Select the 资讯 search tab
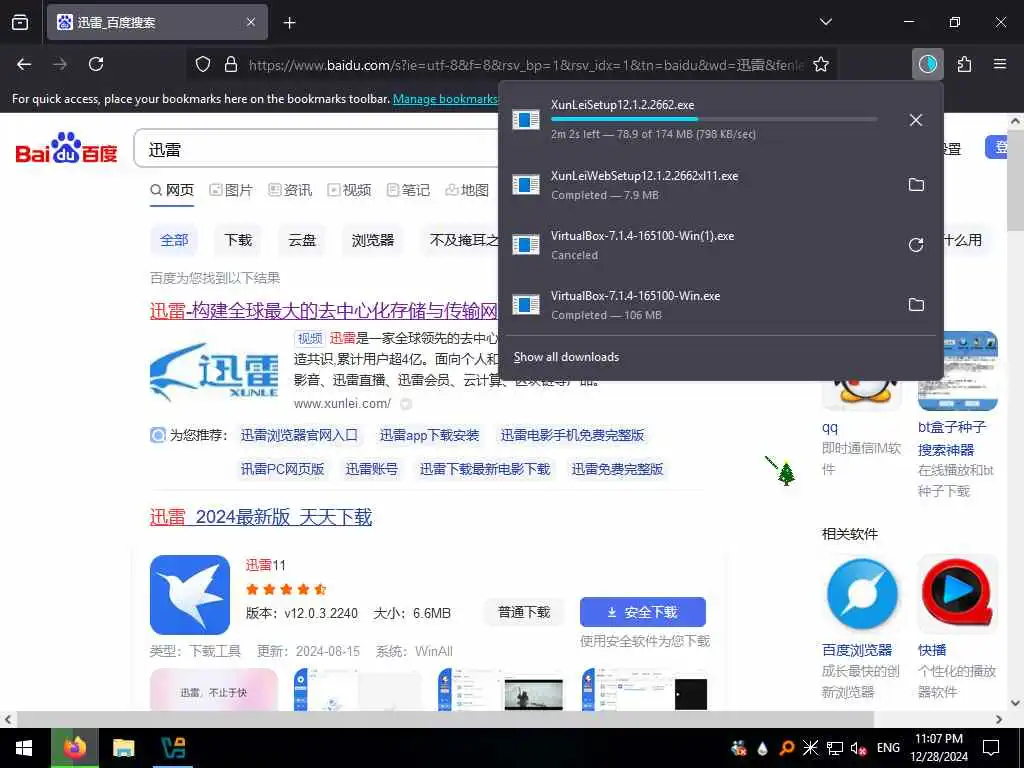The width and height of the screenshot is (1024, 768). coord(290,190)
